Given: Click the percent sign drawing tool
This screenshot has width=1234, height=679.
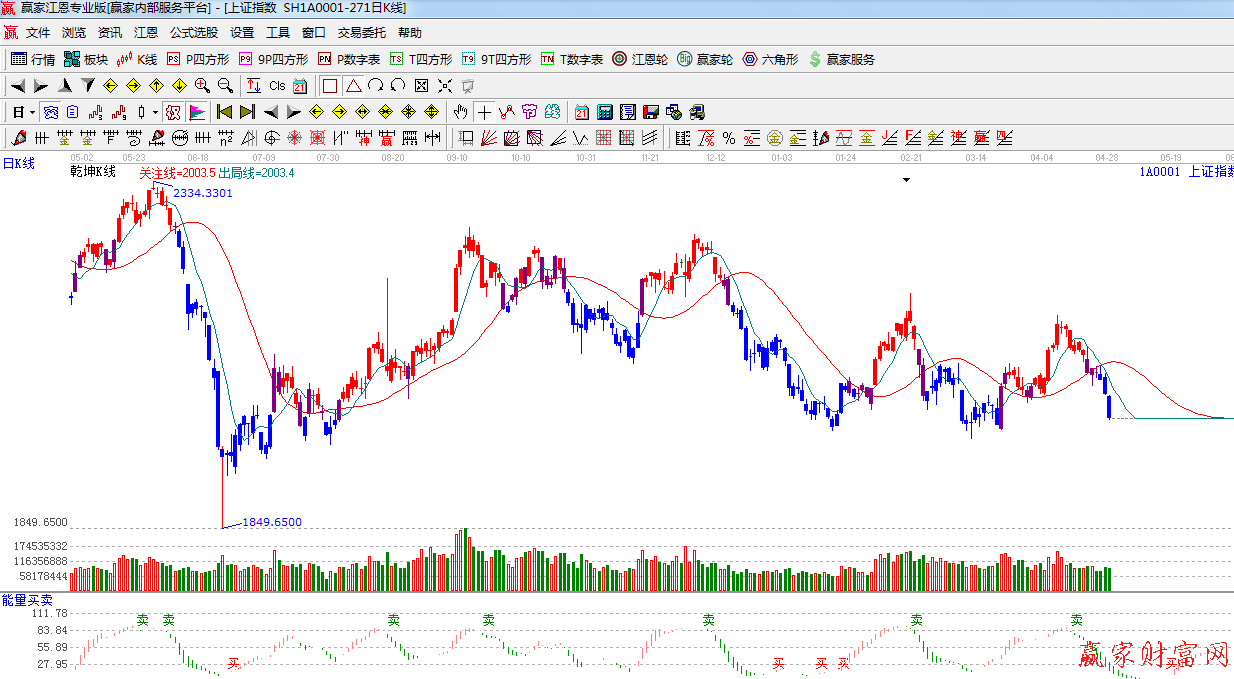Looking at the screenshot, I should pyautogui.click(x=728, y=138).
